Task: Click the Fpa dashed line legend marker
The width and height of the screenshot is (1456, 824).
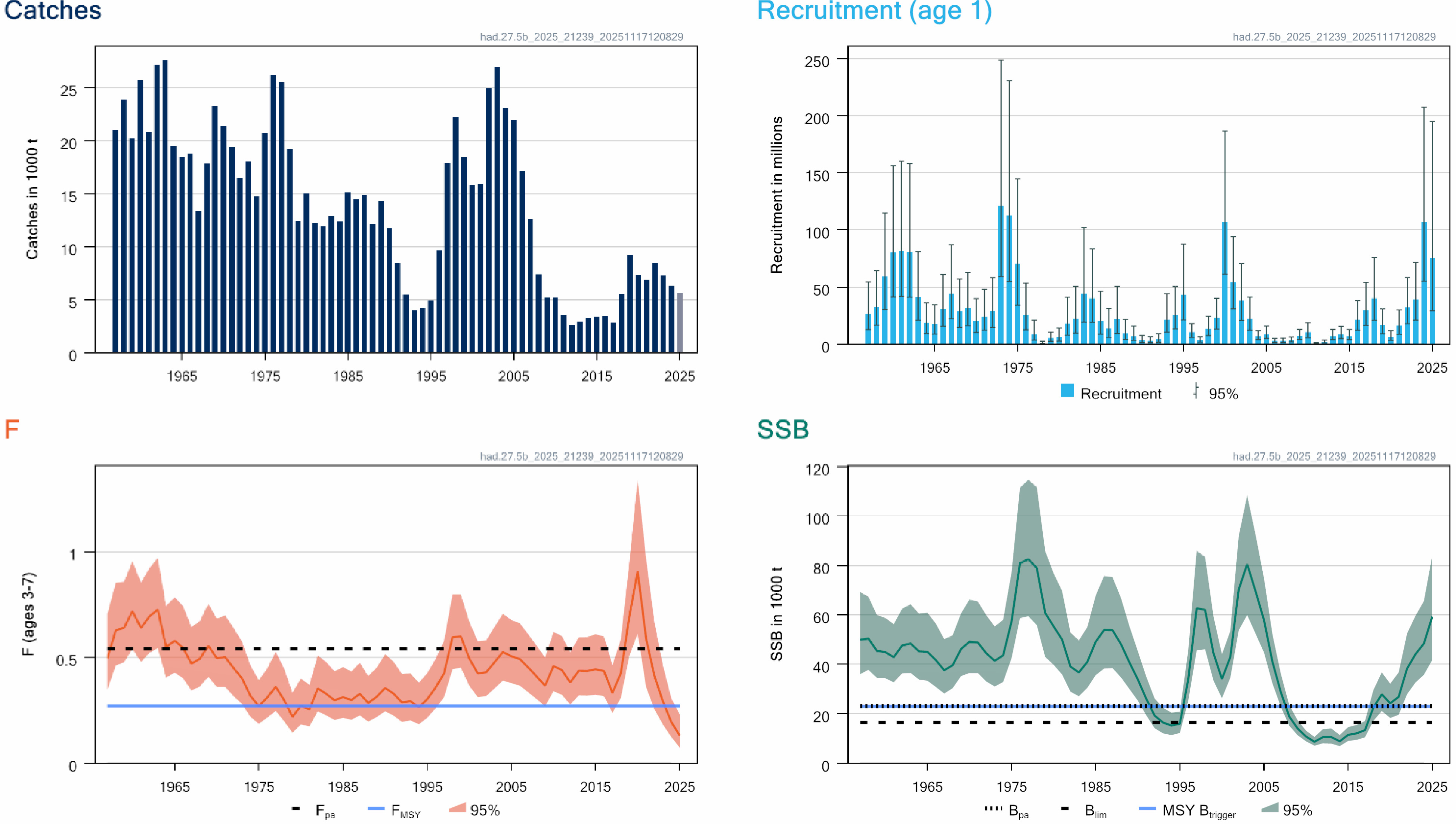Action: (x=295, y=809)
